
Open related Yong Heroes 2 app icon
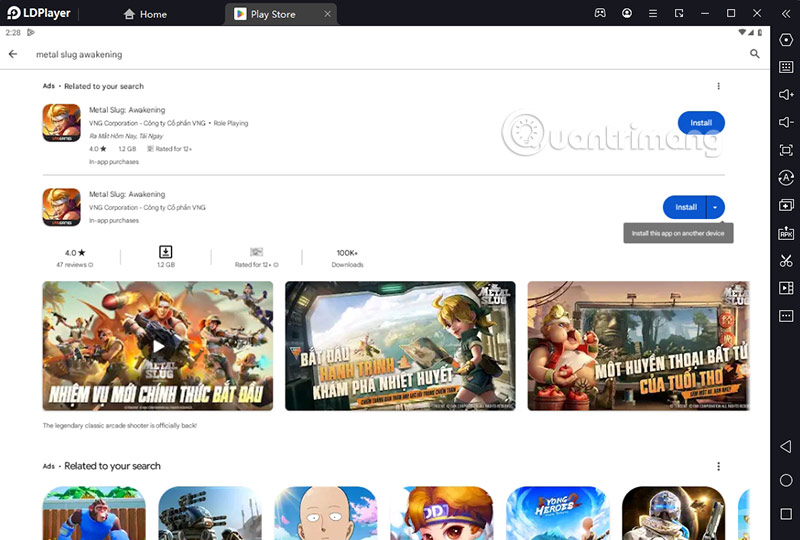pyautogui.click(x=558, y=513)
